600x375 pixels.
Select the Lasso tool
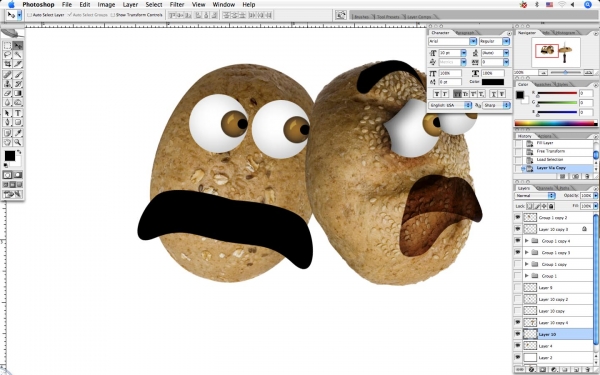7,55
